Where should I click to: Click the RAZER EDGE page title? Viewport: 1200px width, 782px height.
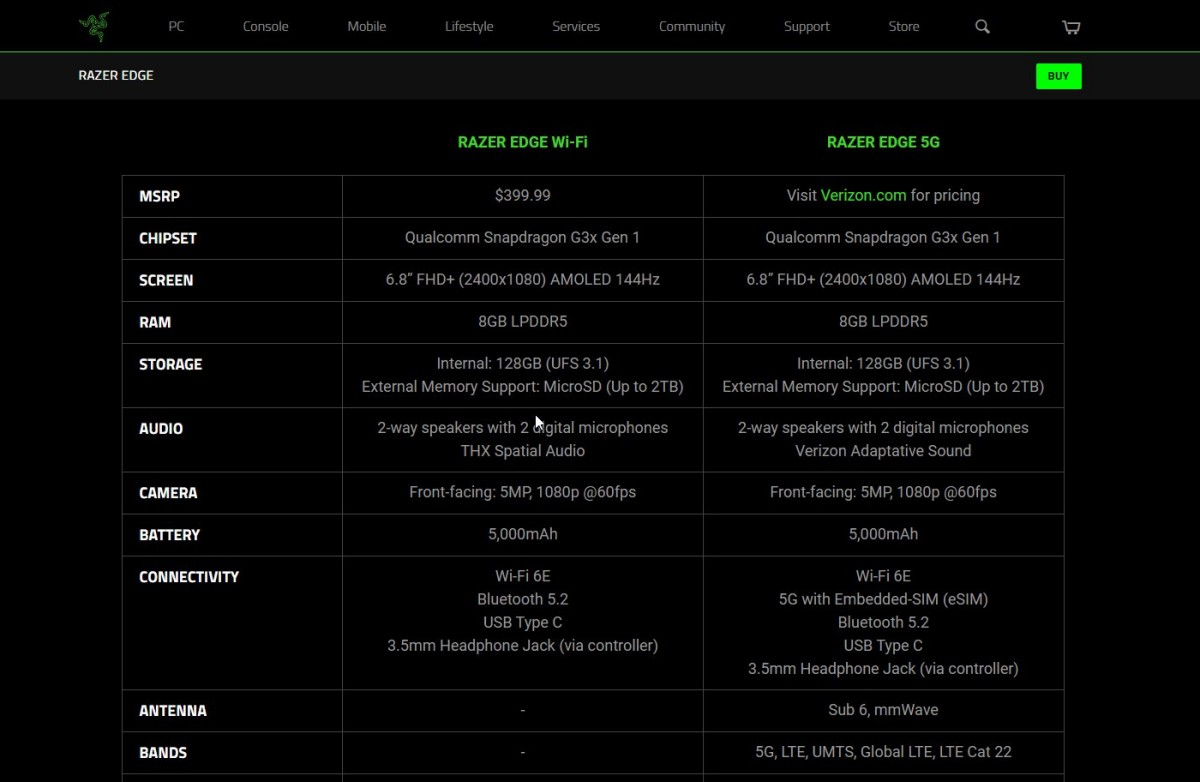[116, 76]
